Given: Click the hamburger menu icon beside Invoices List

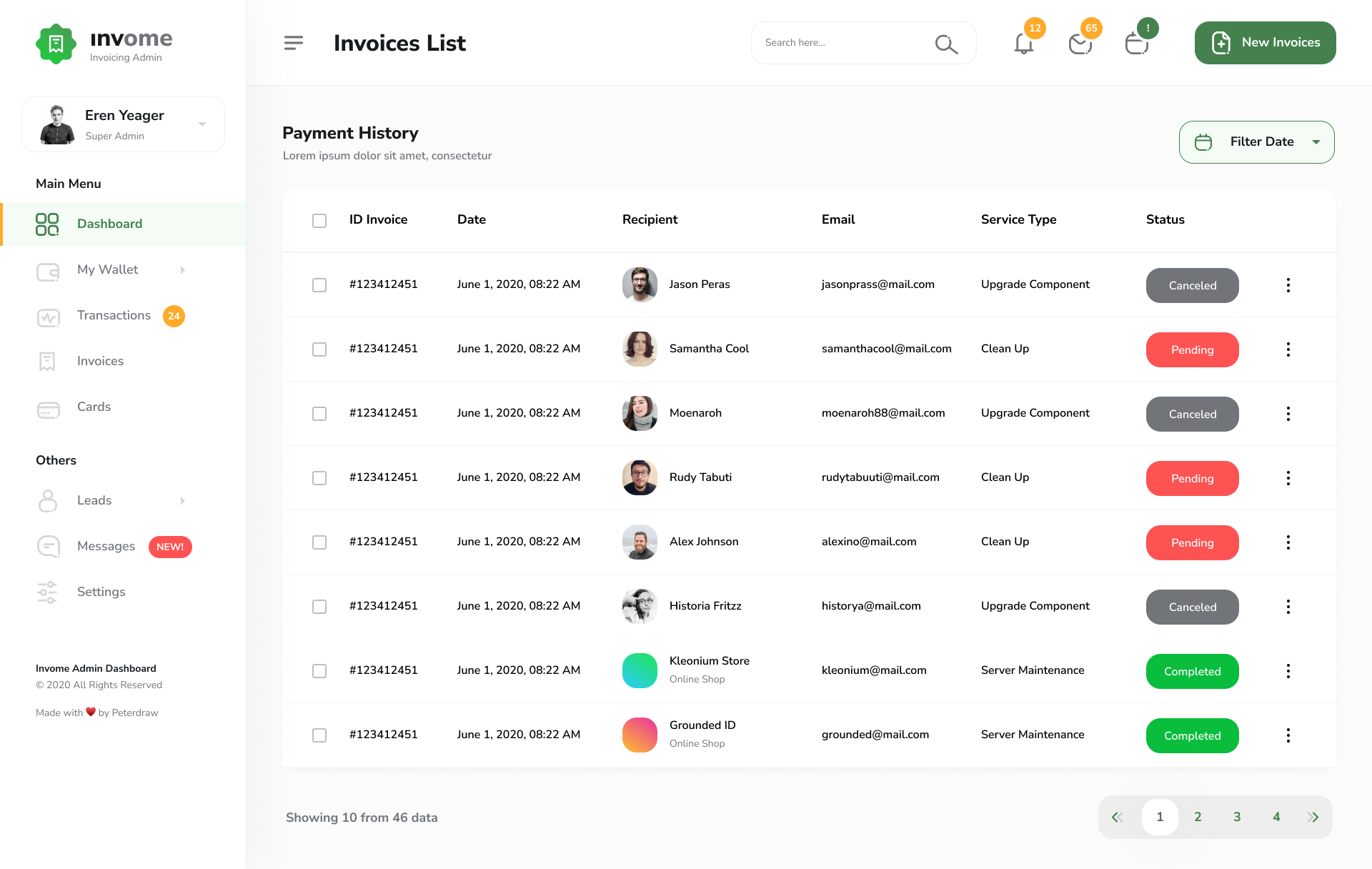Looking at the screenshot, I should coord(293,43).
